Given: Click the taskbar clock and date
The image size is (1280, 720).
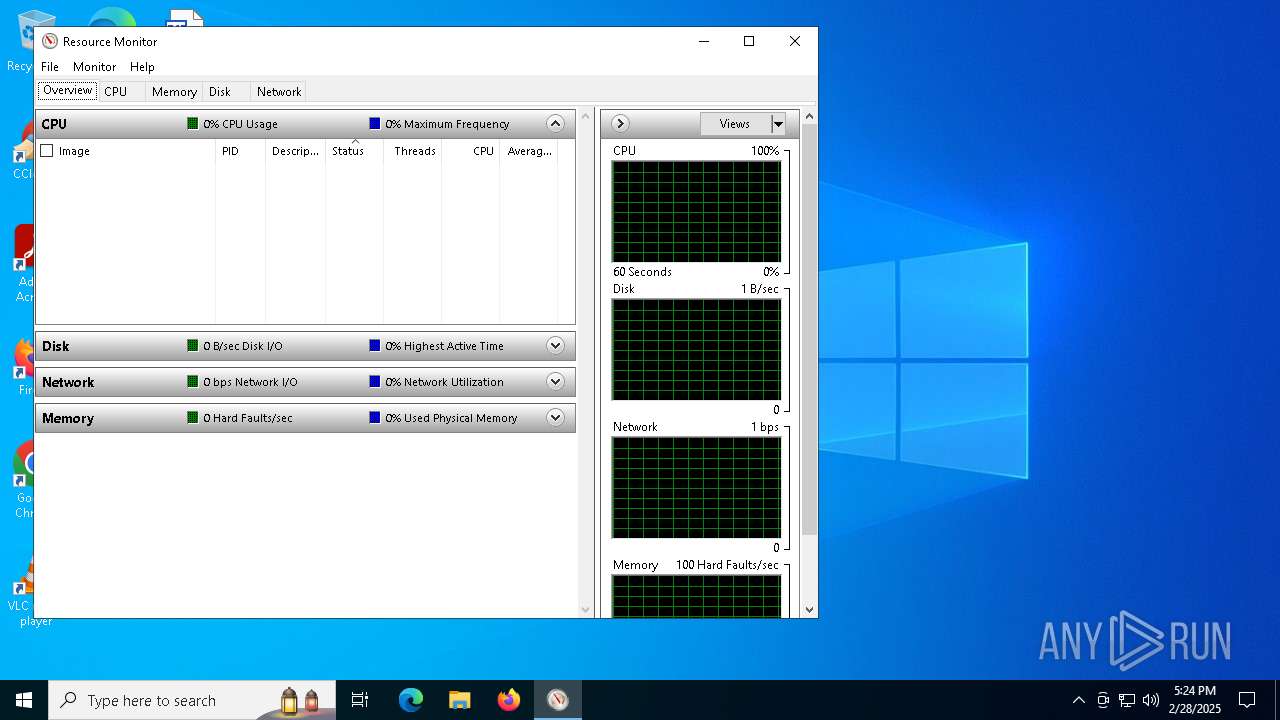Looking at the screenshot, I should tap(1195, 700).
